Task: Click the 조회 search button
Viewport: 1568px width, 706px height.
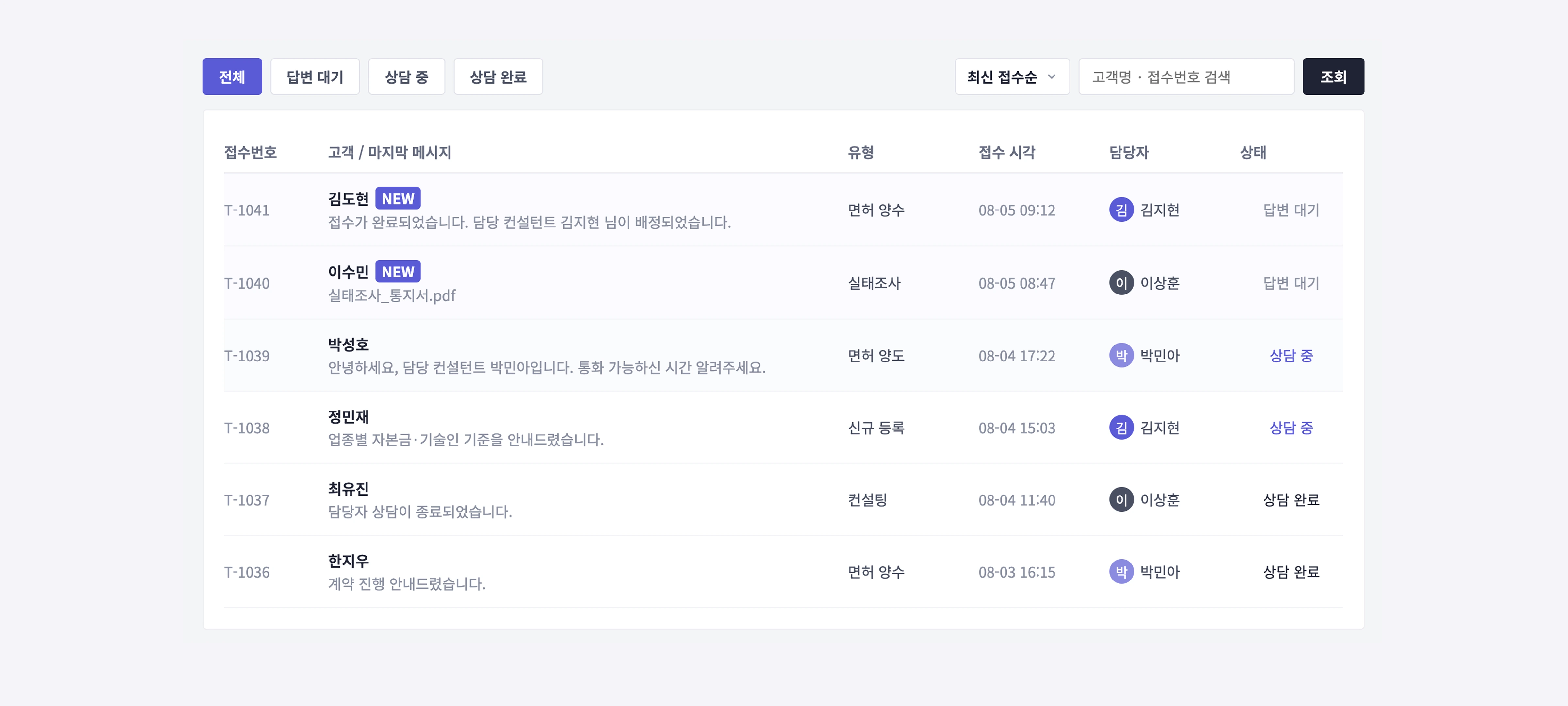Action: coord(1333,77)
